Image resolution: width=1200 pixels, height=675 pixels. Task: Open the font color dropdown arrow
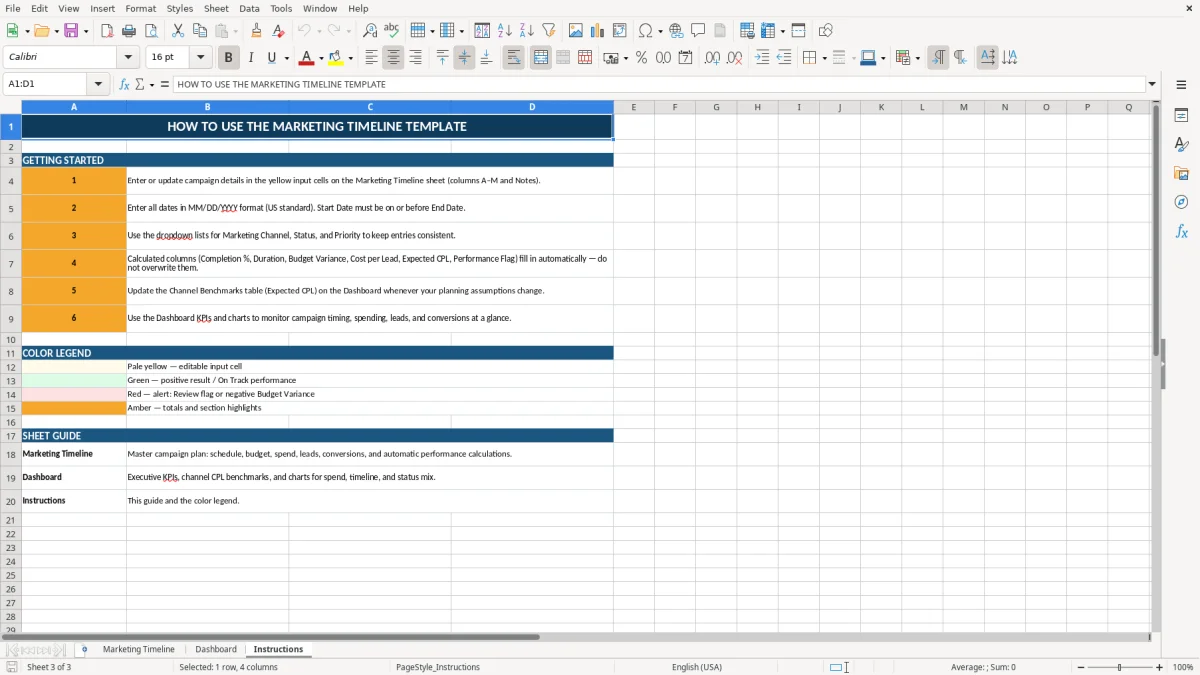[321, 58]
